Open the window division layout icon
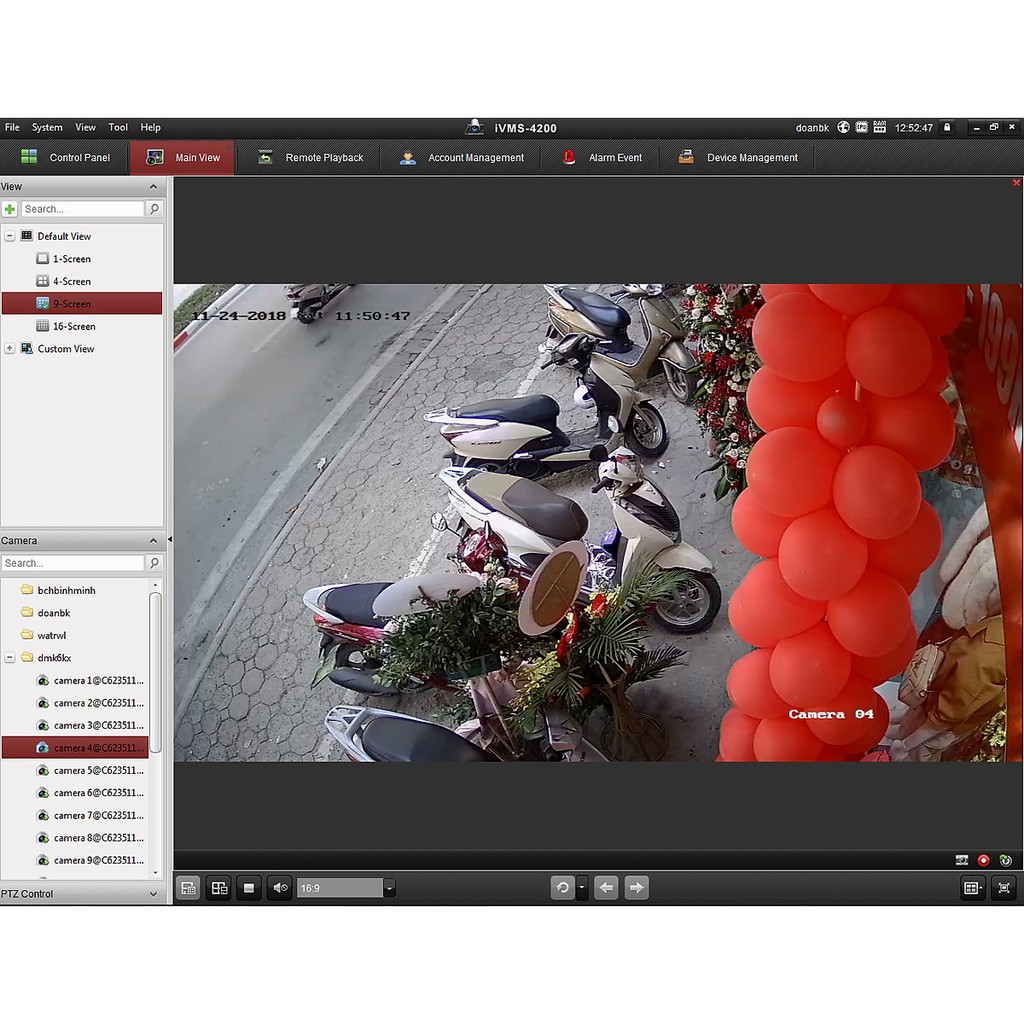1024x1024 pixels. click(x=971, y=888)
